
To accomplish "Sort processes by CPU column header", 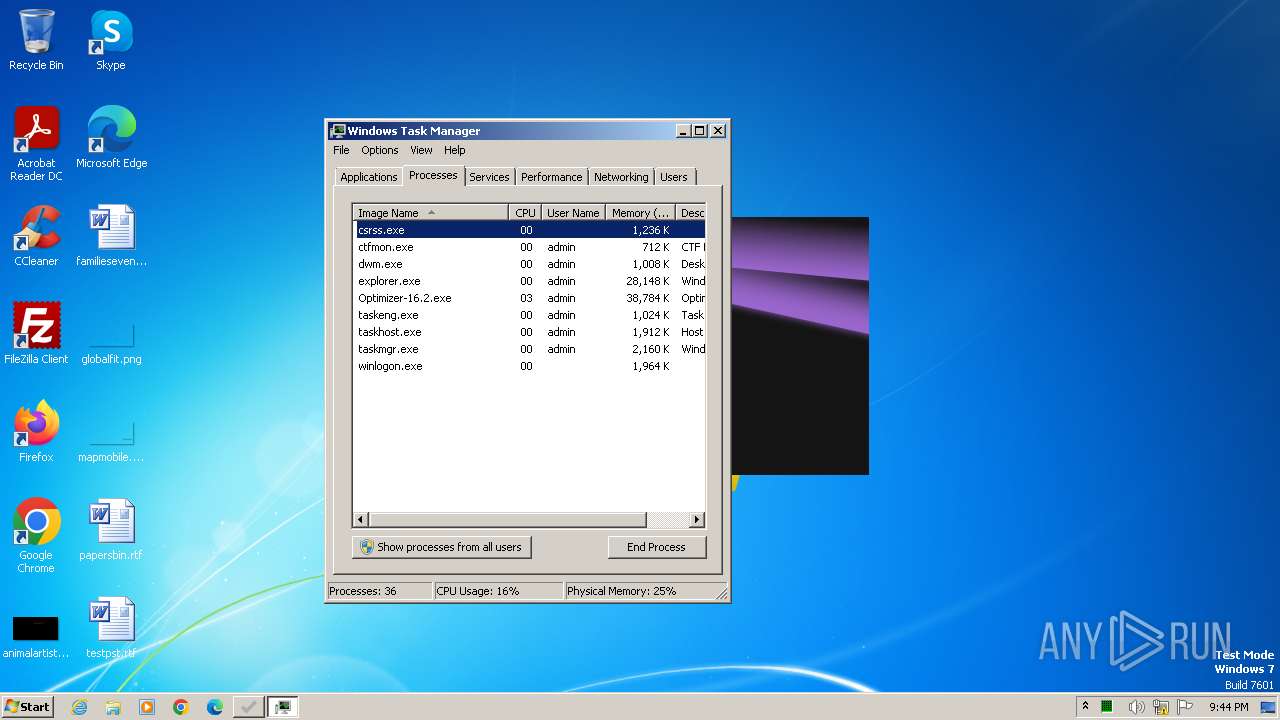I will pyautogui.click(x=525, y=213).
